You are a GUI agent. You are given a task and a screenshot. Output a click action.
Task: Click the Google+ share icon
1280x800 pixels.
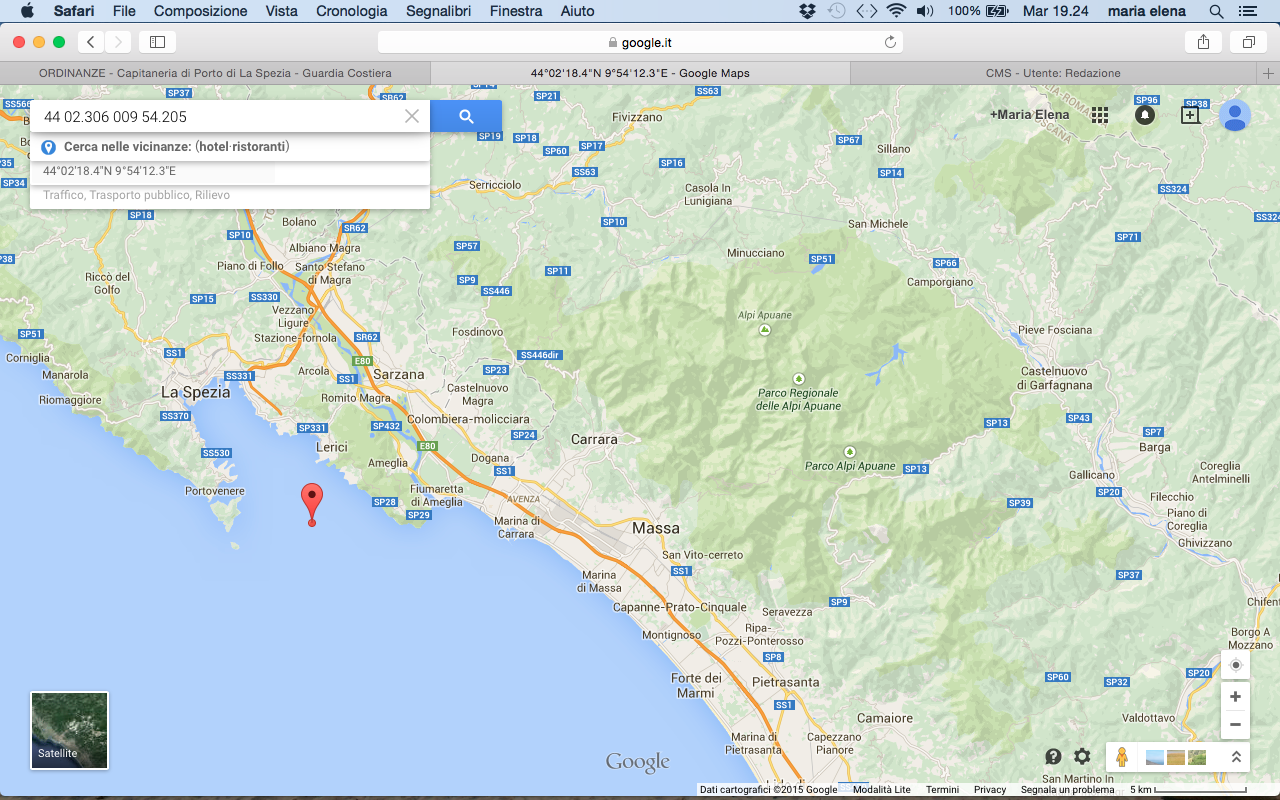[x=1190, y=115]
